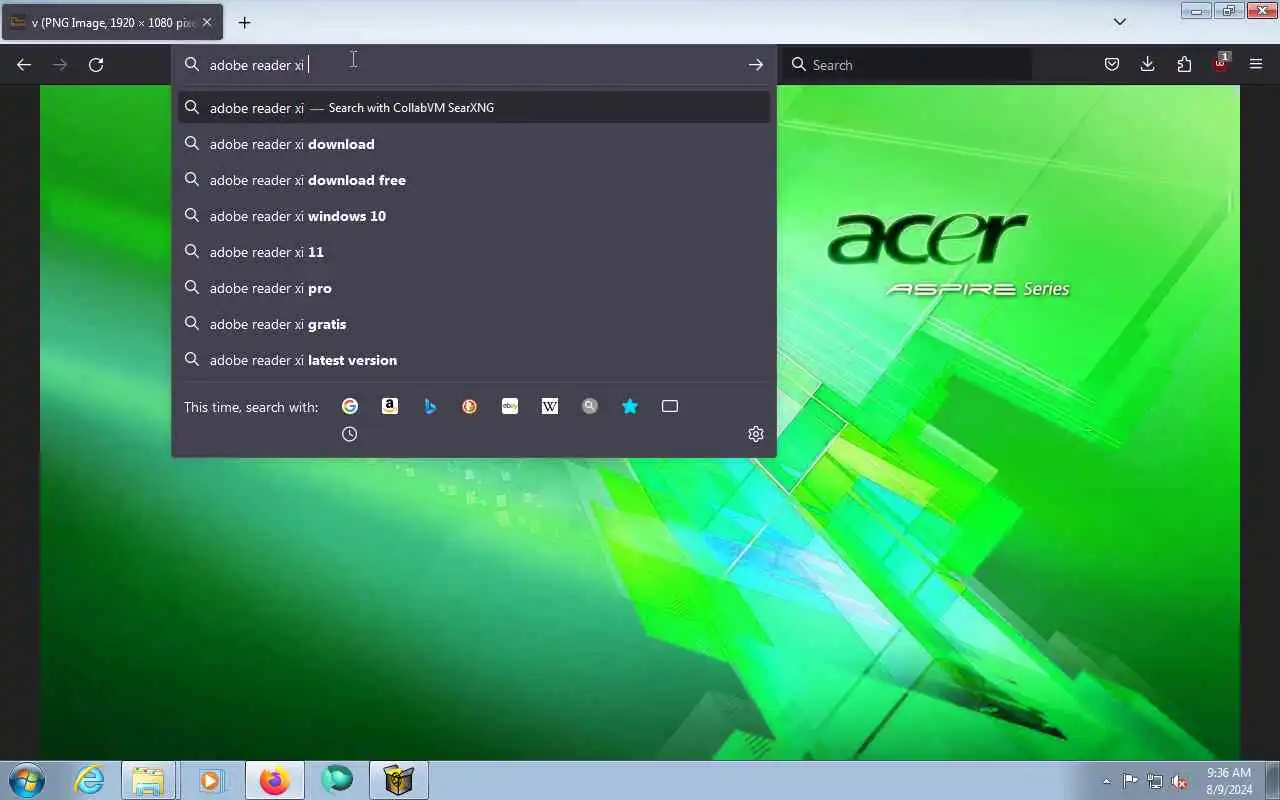Go back to the previous page

coord(24,65)
